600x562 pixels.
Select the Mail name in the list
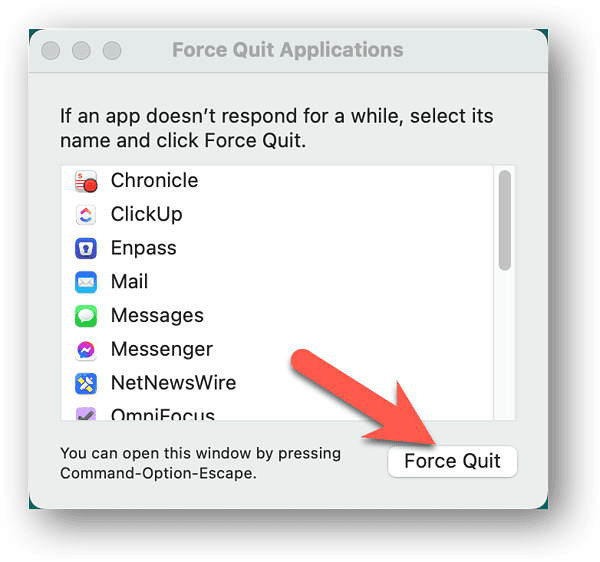[x=129, y=282]
